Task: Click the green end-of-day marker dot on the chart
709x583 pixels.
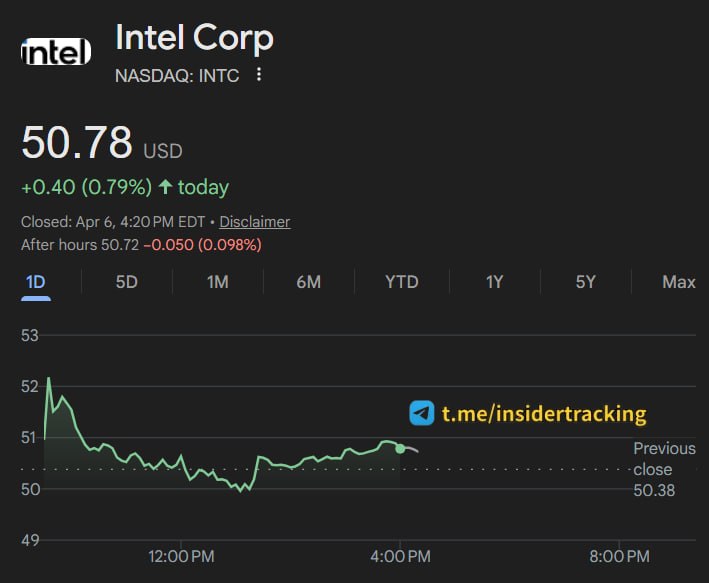Action: pyautogui.click(x=400, y=448)
